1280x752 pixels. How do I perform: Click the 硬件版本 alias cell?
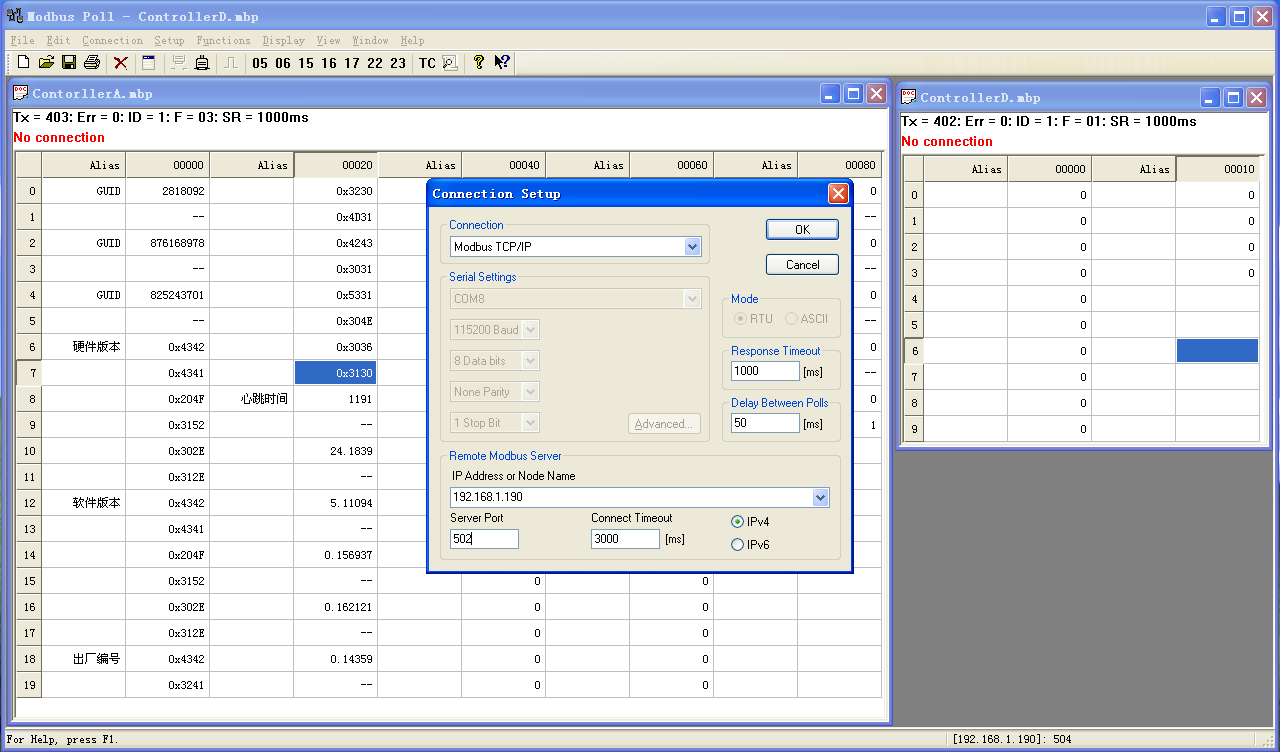coord(84,347)
